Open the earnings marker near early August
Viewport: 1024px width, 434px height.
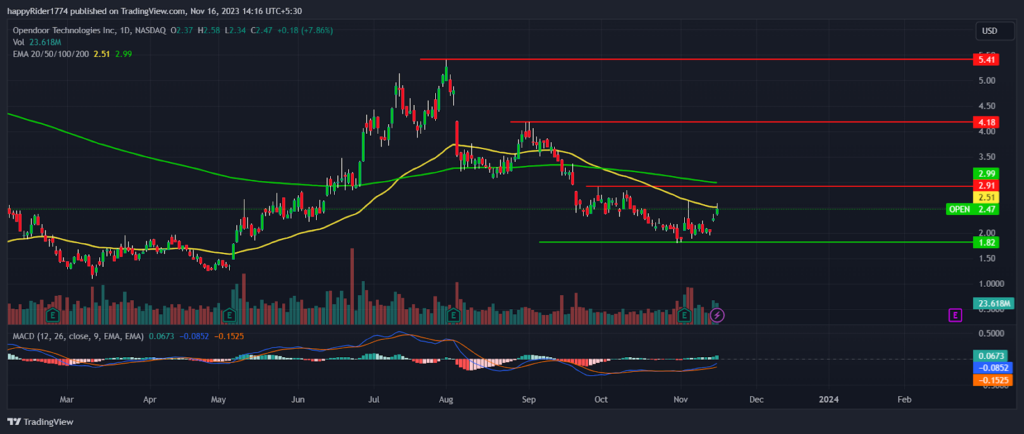452,315
